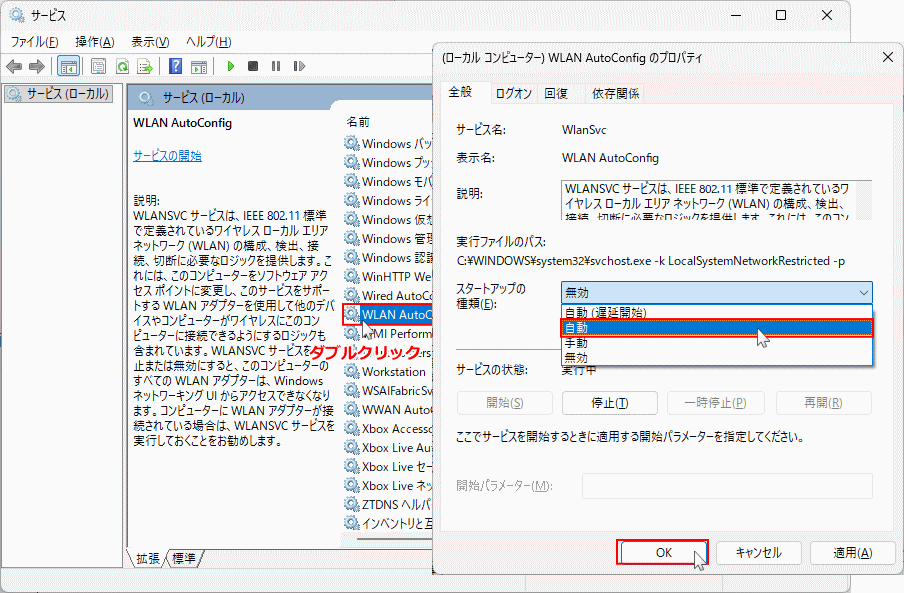The height and width of the screenshot is (593, 904).
Task: Click the gear icon beside Workstation
Action: click(352, 371)
